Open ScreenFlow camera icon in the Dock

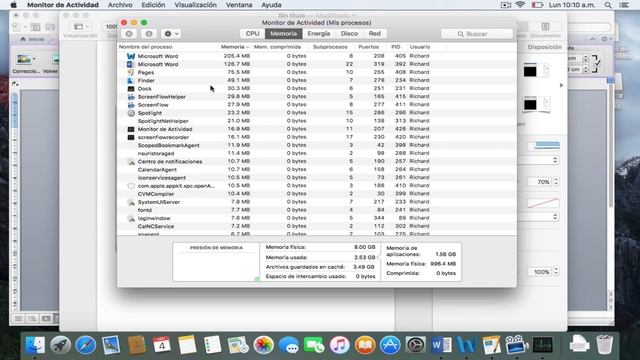[x=517, y=345]
